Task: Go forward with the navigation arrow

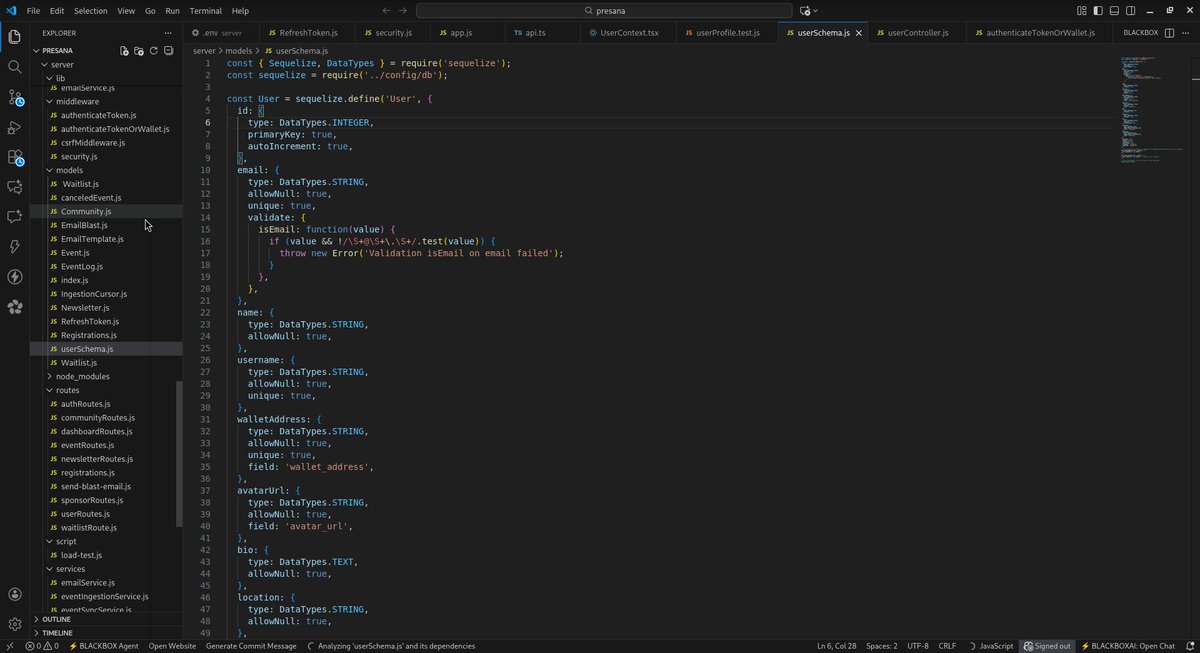Action: pyautogui.click(x=403, y=10)
